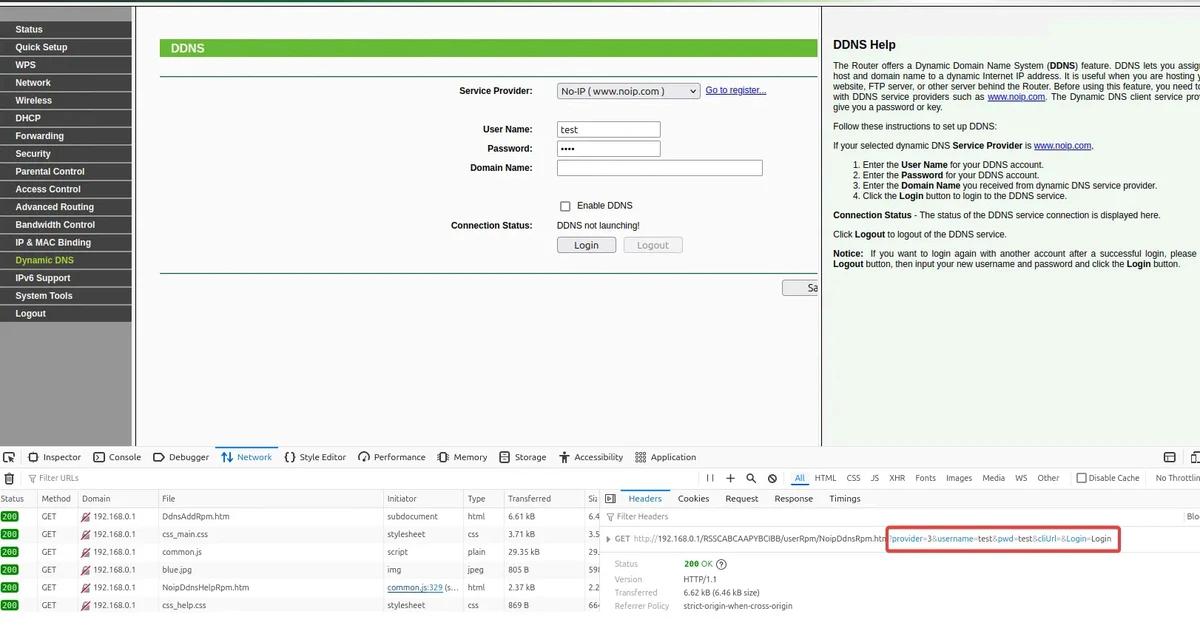Click insecure connection icon in css_help.css row
This screenshot has height=634, width=1200.
point(85,605)
